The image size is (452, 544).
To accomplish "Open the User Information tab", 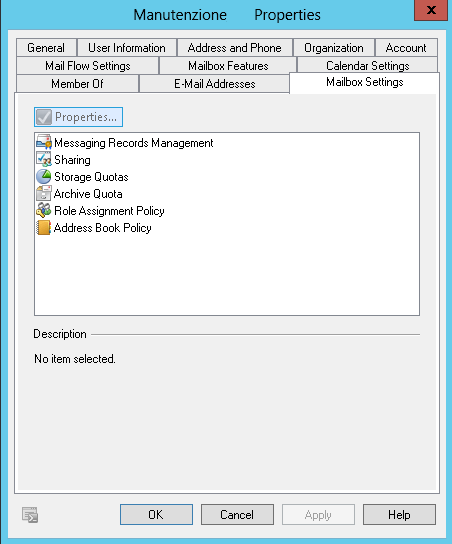I will coord(127,48).
